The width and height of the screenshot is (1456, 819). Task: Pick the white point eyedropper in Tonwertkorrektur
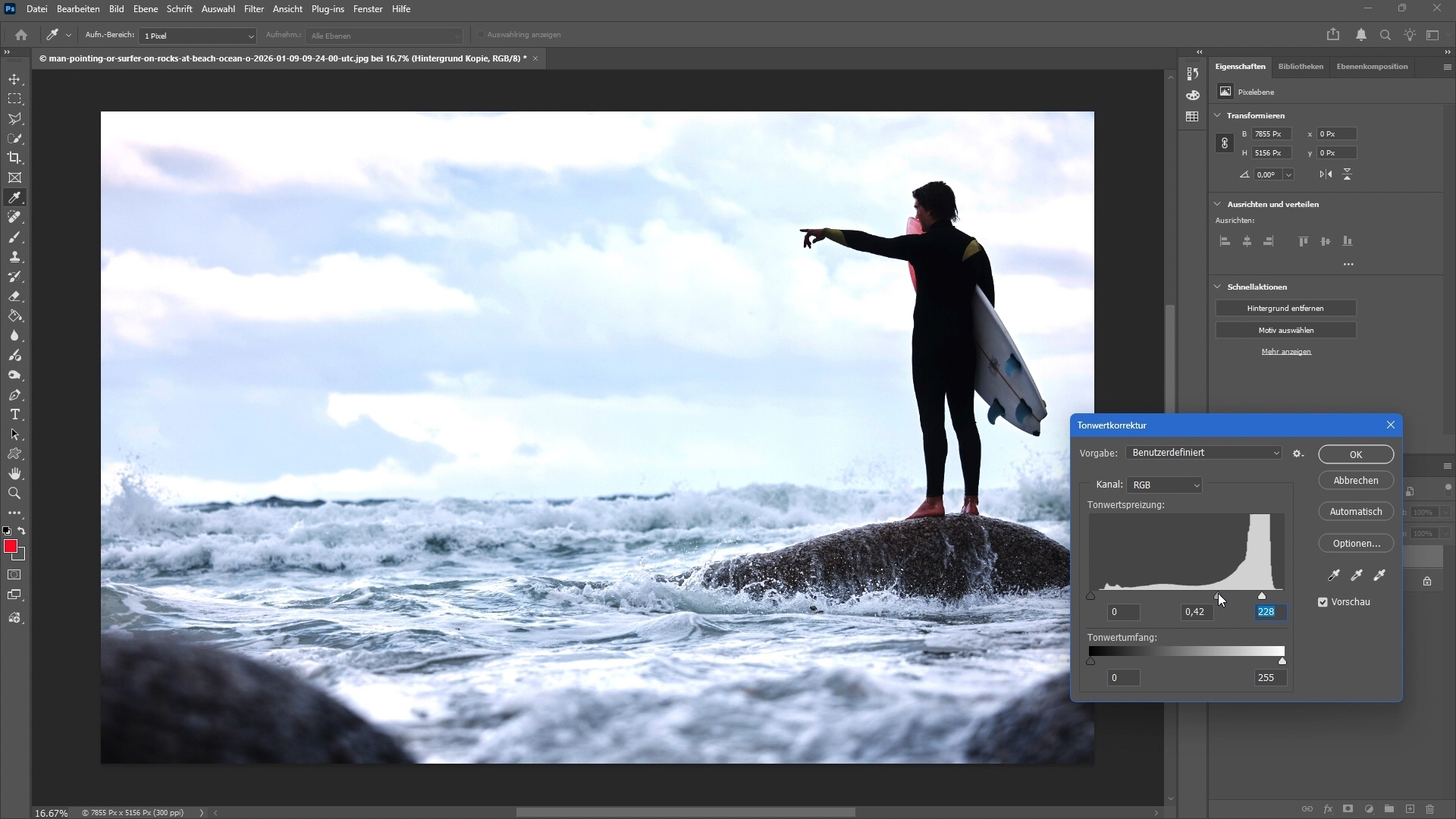1379,576
